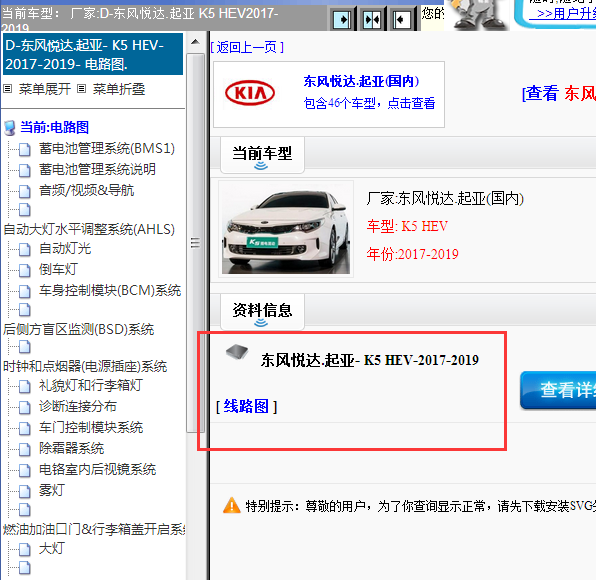This screenshot has width=596, height=580.
Task: Click the 当前:电路图 root node icon
Action: 10,128
